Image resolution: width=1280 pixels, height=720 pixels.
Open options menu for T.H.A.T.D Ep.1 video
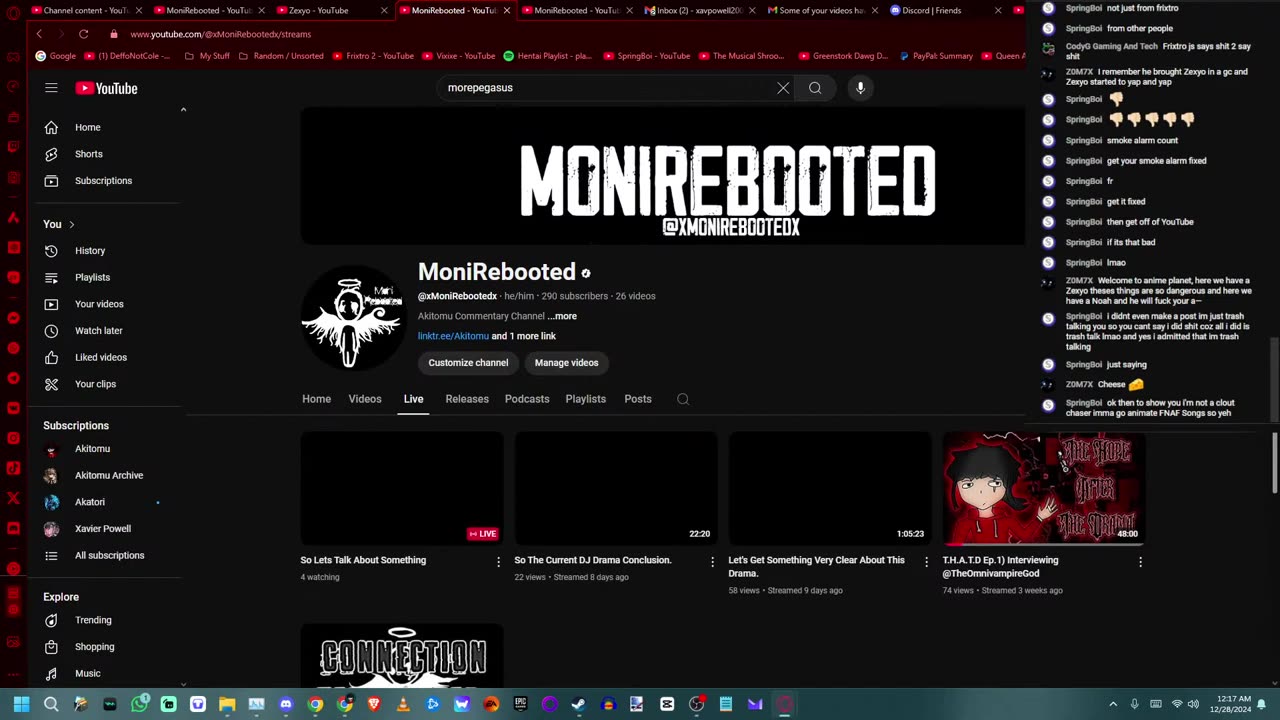1140,562
